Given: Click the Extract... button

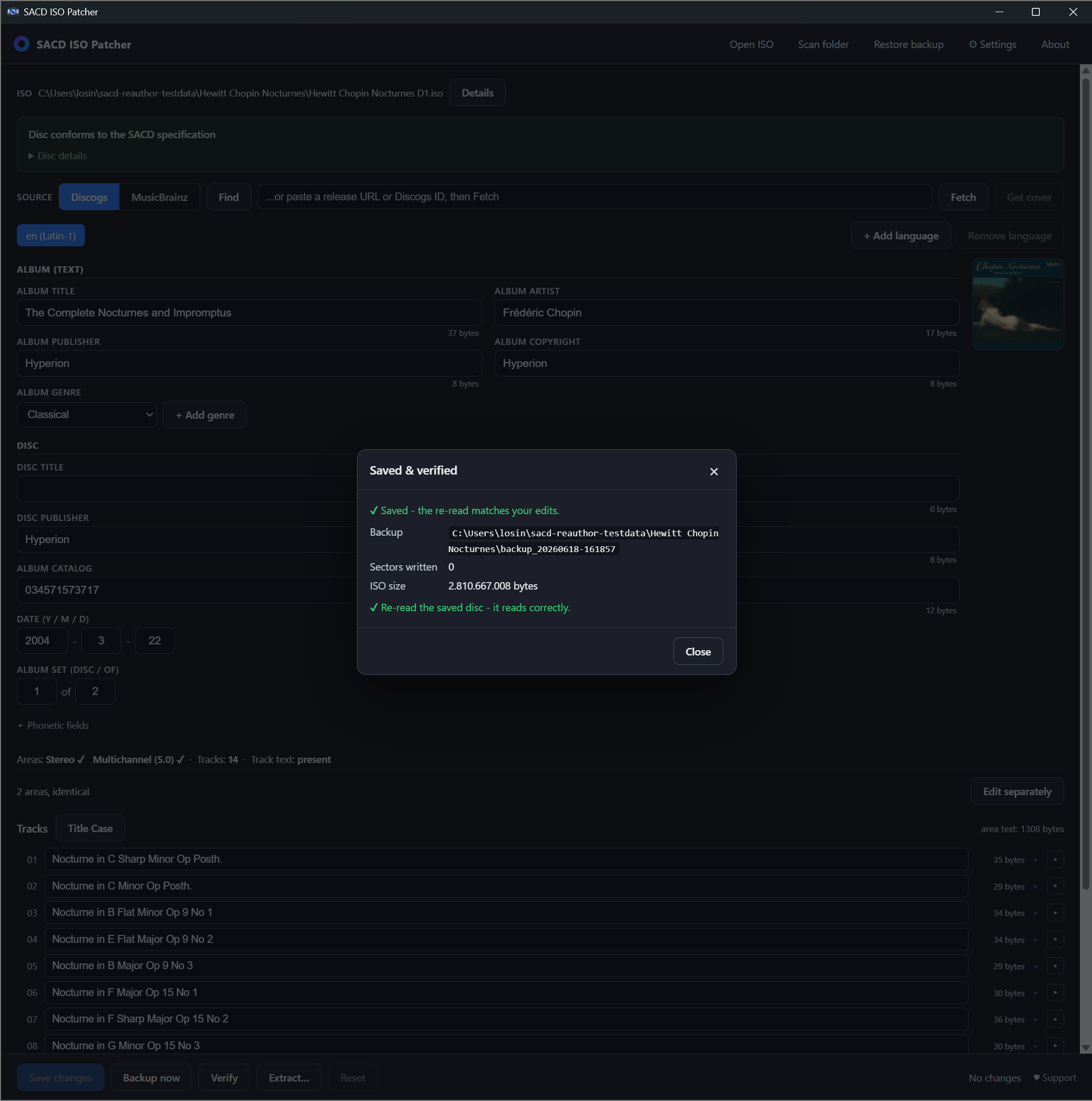Looking at the screenshot, I should (289, 1078).
